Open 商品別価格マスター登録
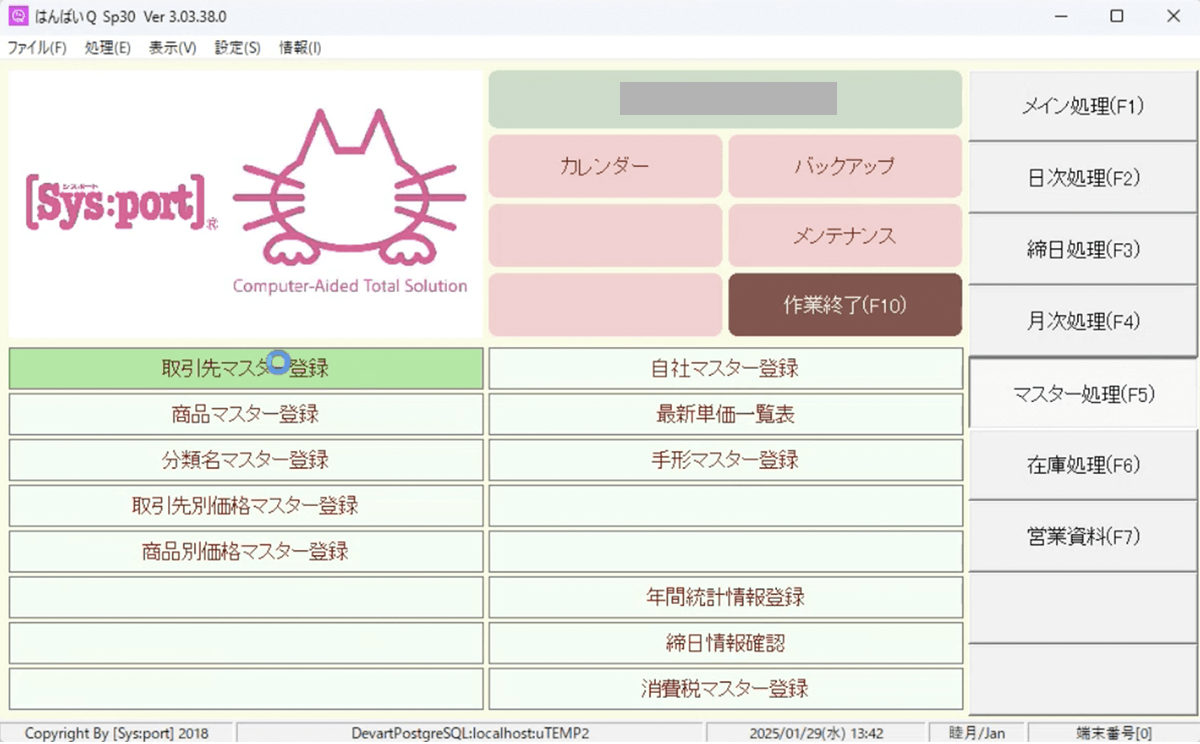This screenshot has height=744, width=1200. click(x=246, y=551)
